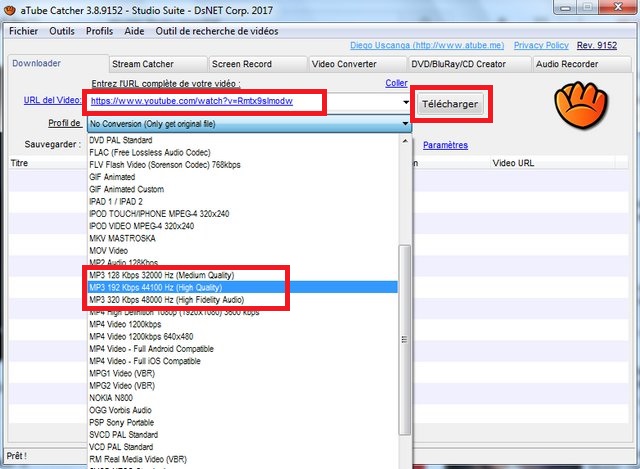The width and height of the screenshot is (640, 469).
Task: Select GIF Animated Custom profile
Action: pyautogui.click(x=242, y=189)
